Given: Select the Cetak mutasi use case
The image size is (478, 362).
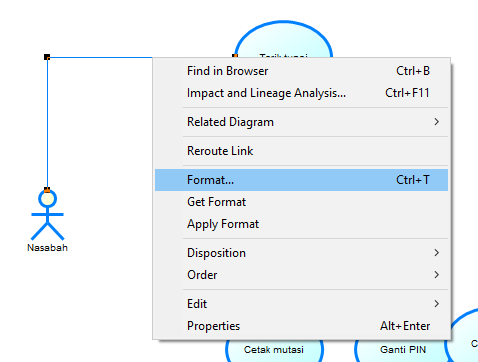Looking at the screenshot, I should [x=274, y=350].
